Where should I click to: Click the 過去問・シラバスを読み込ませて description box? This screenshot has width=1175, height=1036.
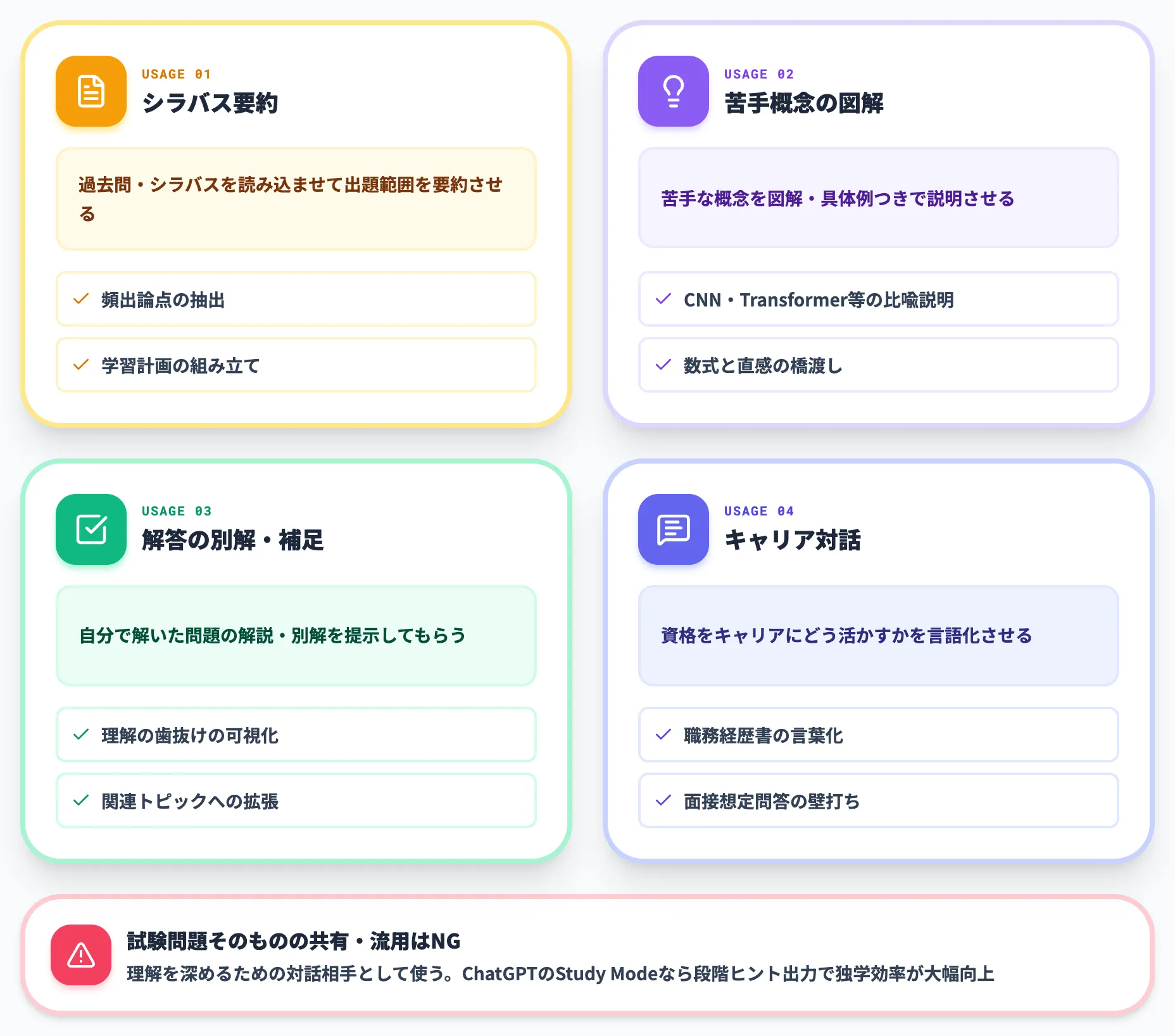[296, 199]
